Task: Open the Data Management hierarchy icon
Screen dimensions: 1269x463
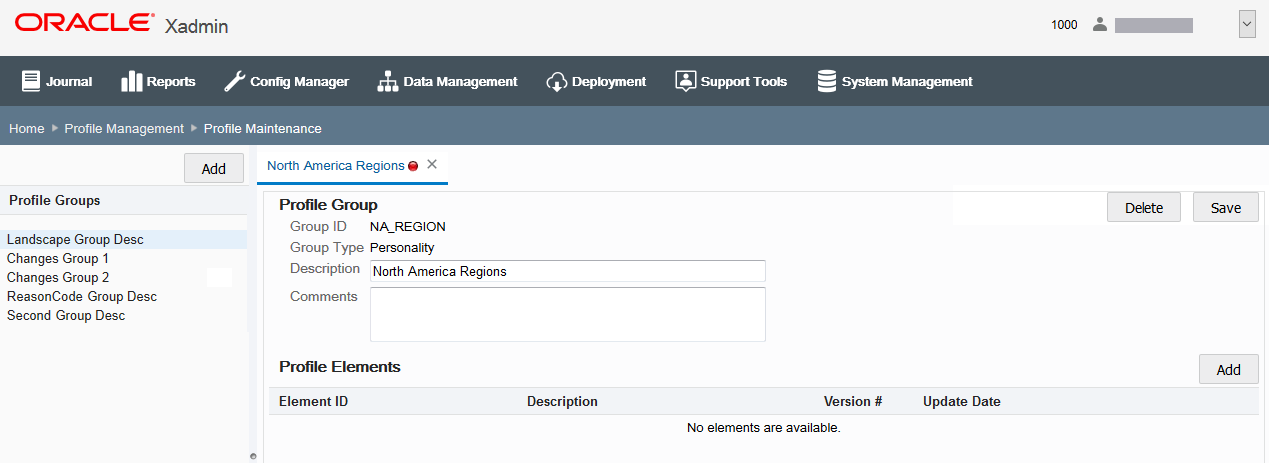Action: tap(387, 81)
